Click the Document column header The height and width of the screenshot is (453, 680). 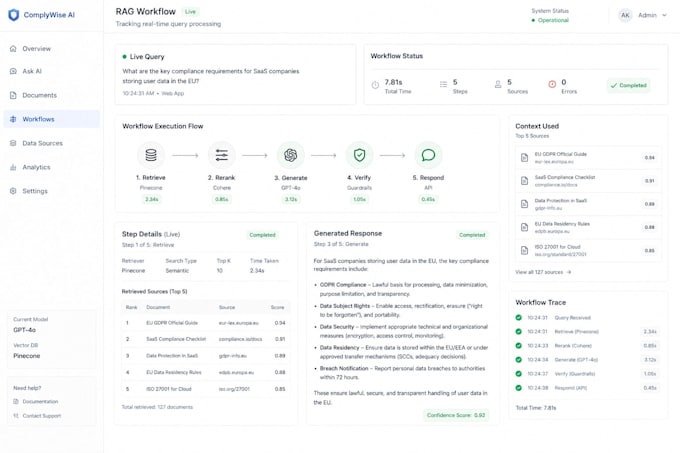click(x=158, y=307)
